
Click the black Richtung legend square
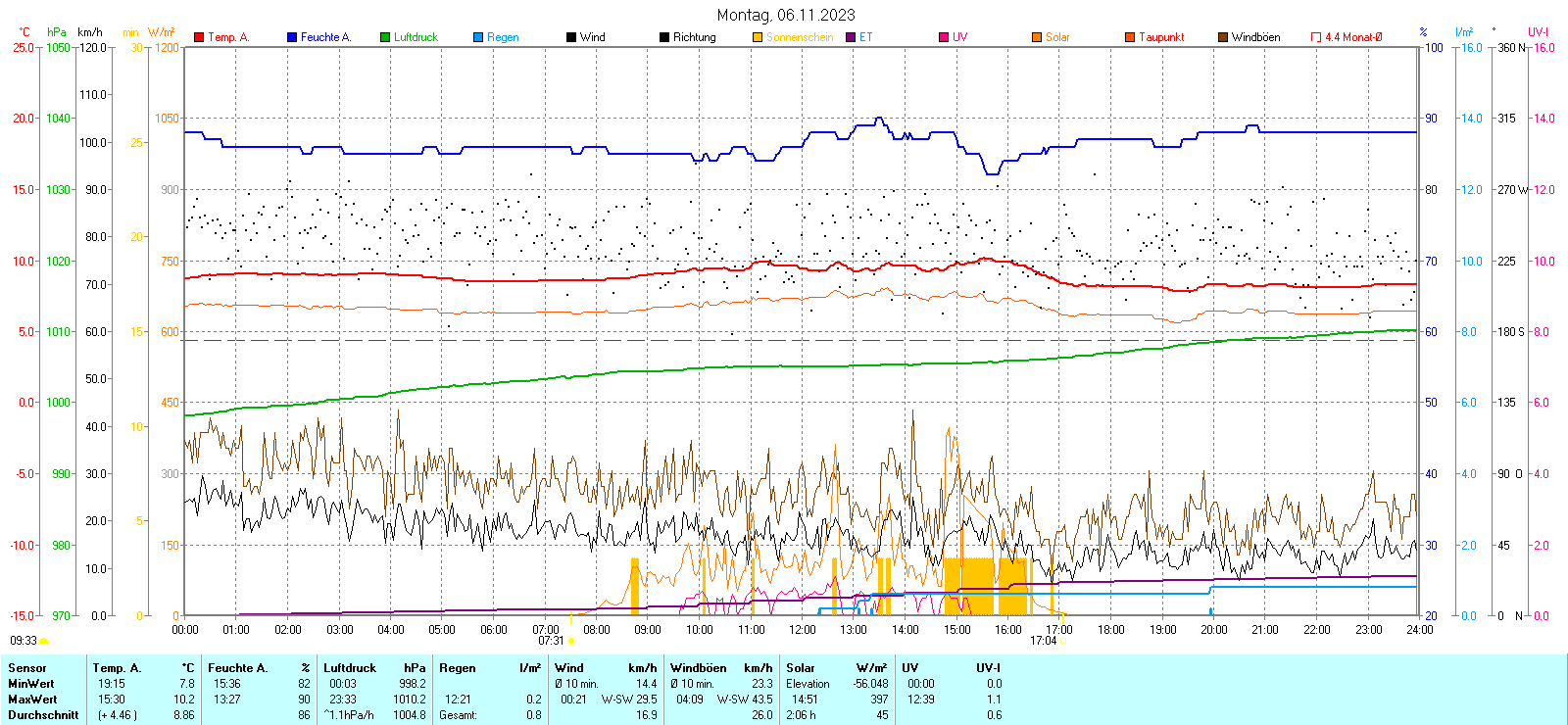[664, 37]
